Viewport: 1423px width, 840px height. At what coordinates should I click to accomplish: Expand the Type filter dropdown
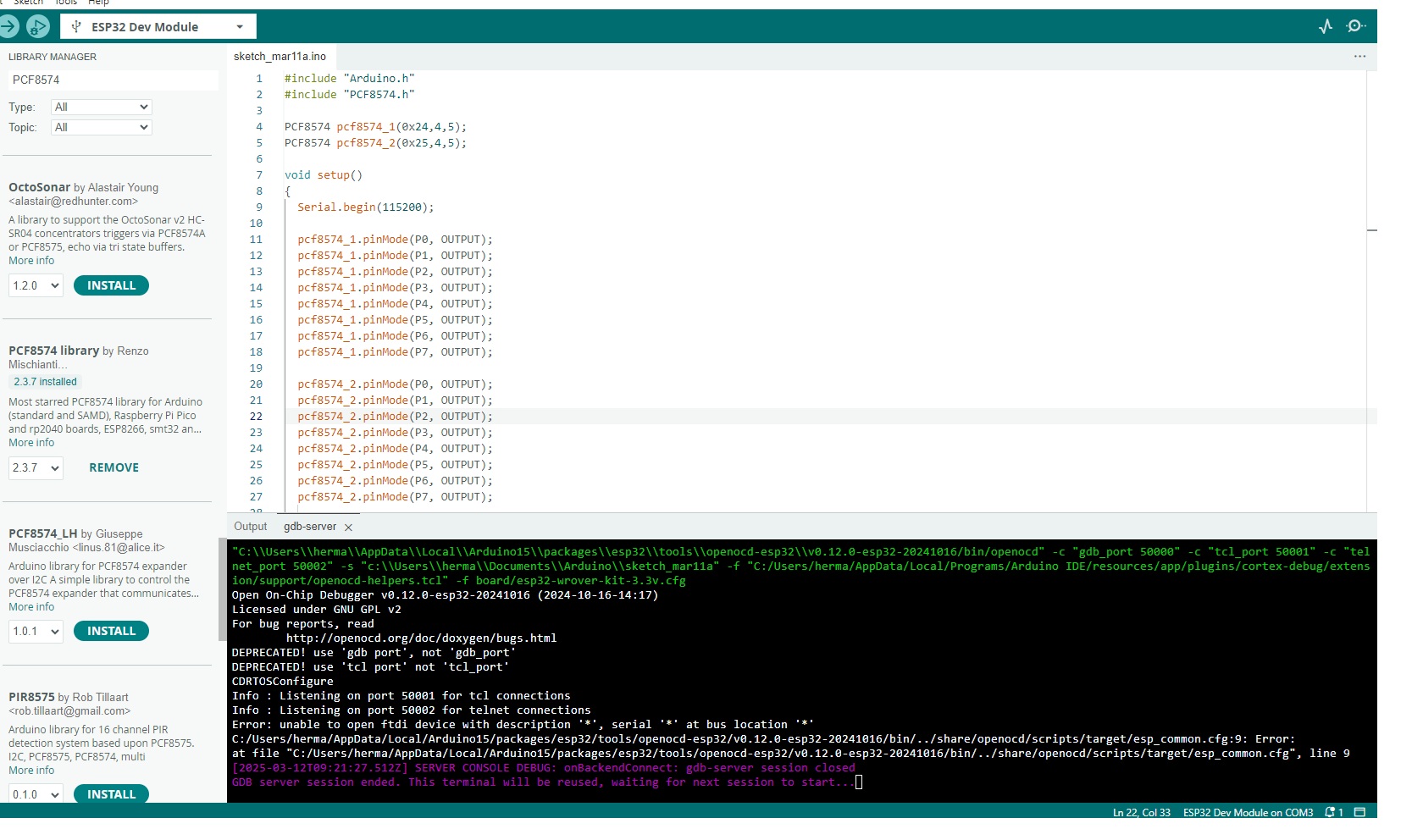[x=101, y=108]
